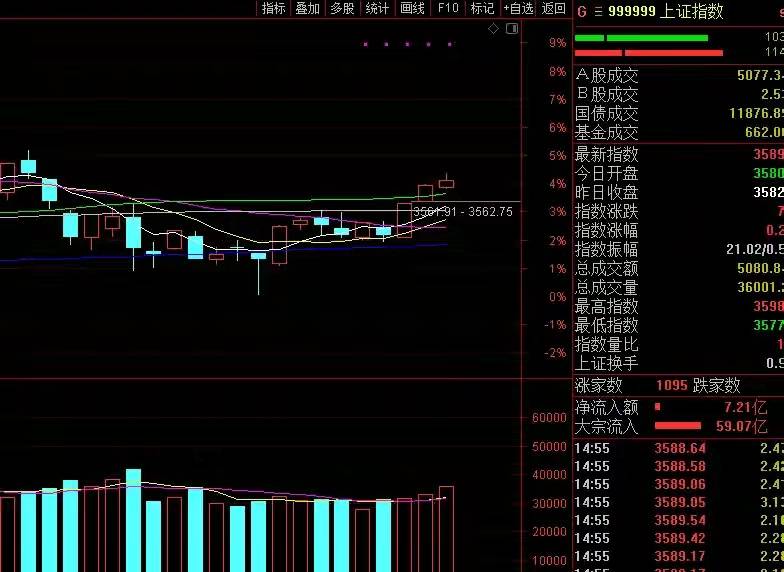Viewport: 784px width, 572px height.
Task: Open the 多股 multi-stock view
Action: tap(342, 8)
